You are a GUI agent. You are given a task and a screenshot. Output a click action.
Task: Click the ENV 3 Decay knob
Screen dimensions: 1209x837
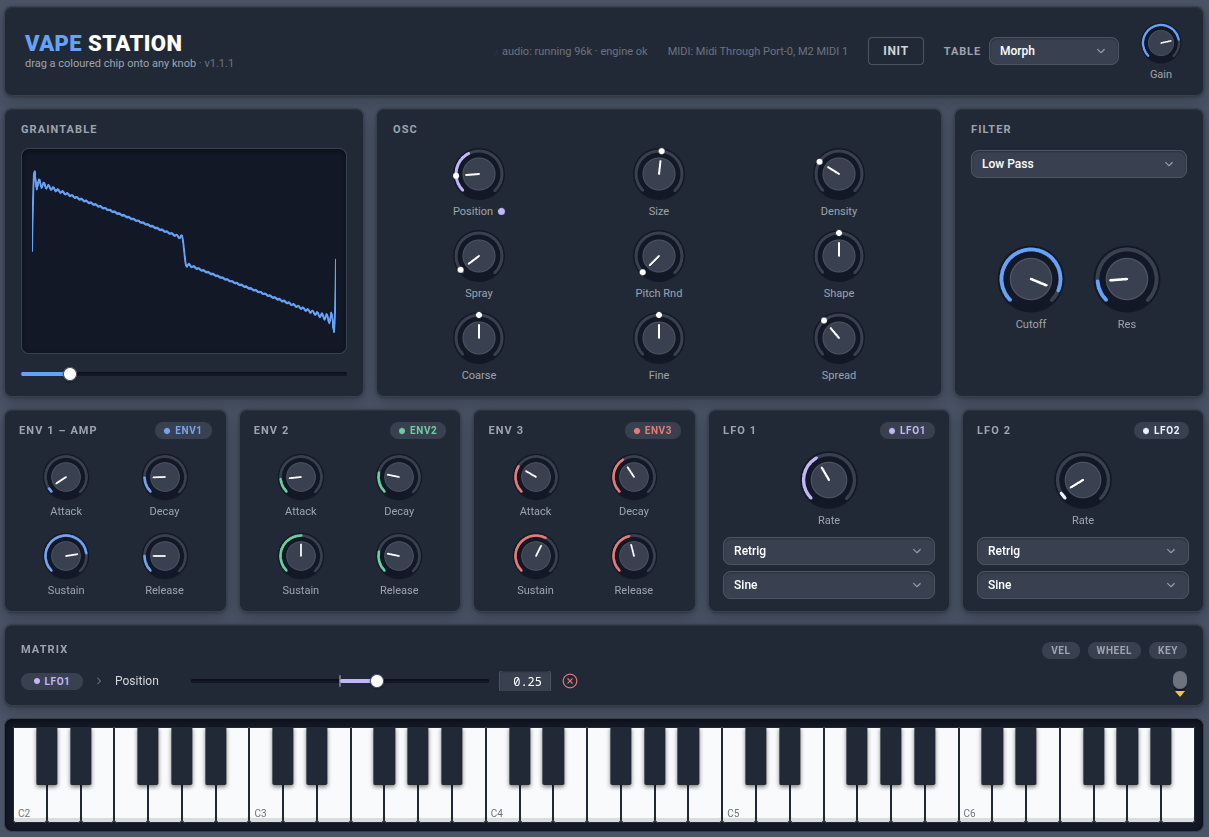[x=634, y=478]
